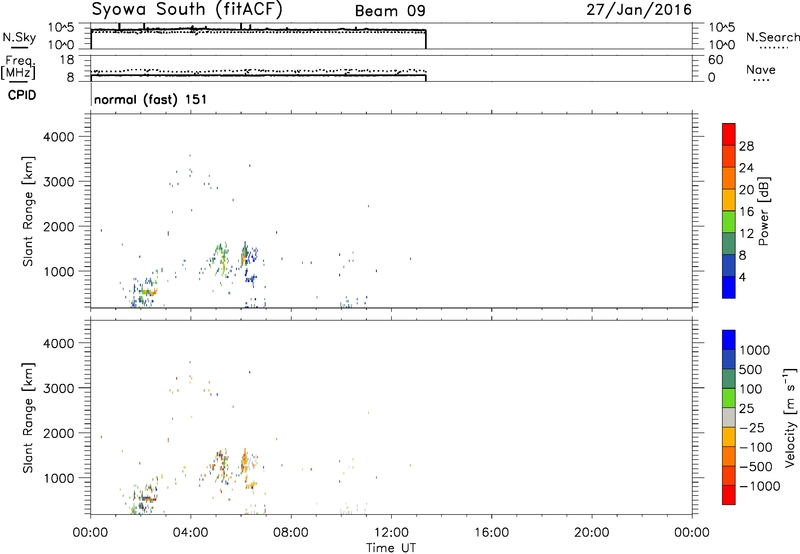The image size is (800, 554).
Task: Click 'Slant Range [km]' label of power panel
Action: 28,211
